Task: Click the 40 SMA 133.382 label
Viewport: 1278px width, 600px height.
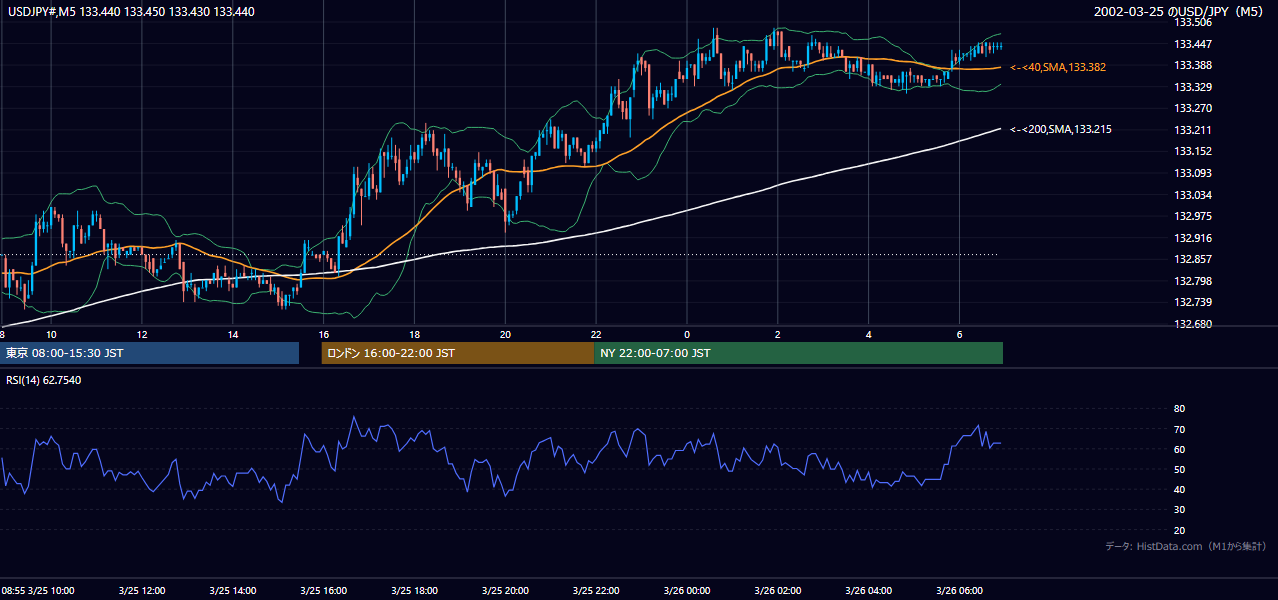Action: [1058, 67]
